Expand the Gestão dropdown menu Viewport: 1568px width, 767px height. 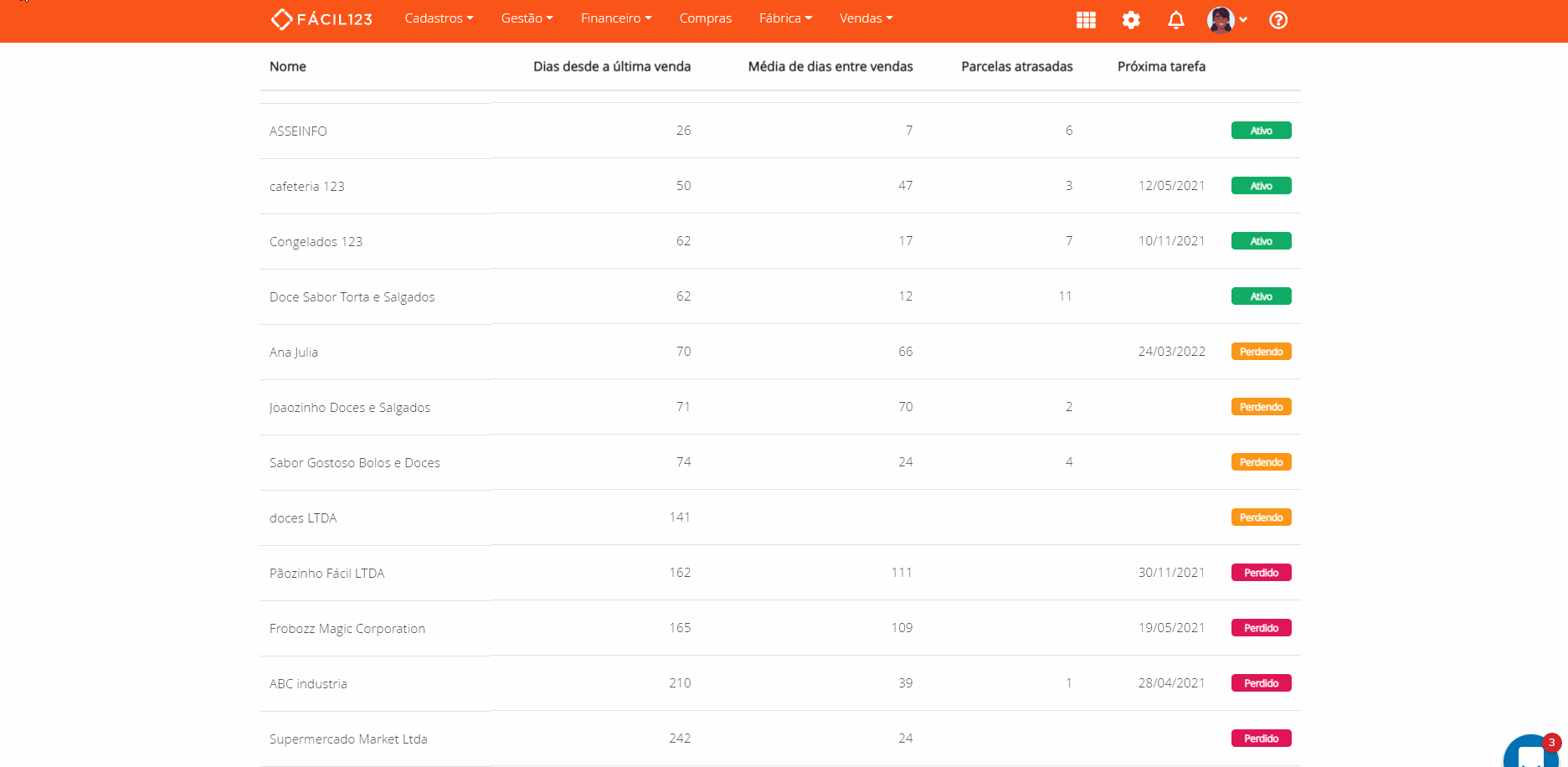(x=527, y=18)
